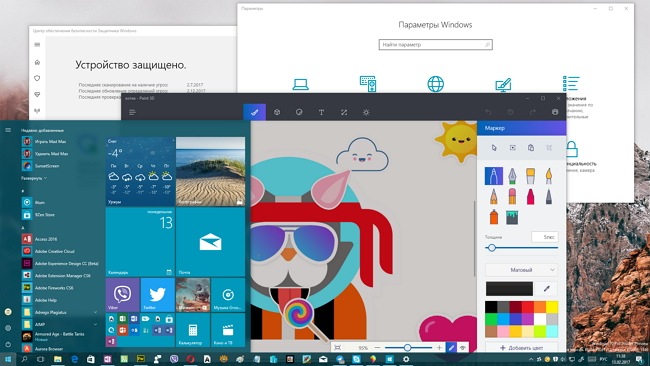Select the Text tool in Paint 3D
This screenshot has width=650, height=366.
tap(321, 112)
